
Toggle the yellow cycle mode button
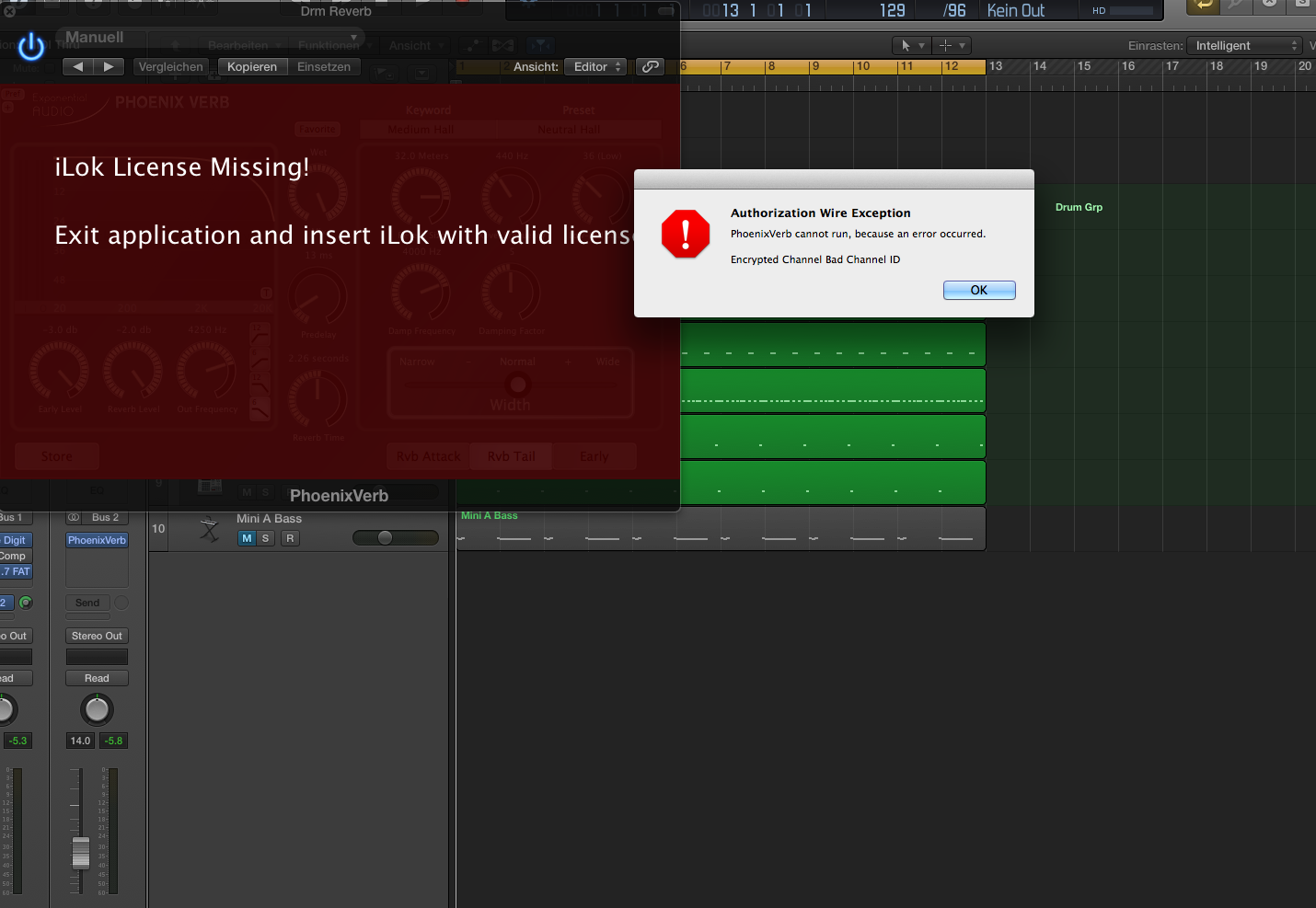pos(1203,6)
